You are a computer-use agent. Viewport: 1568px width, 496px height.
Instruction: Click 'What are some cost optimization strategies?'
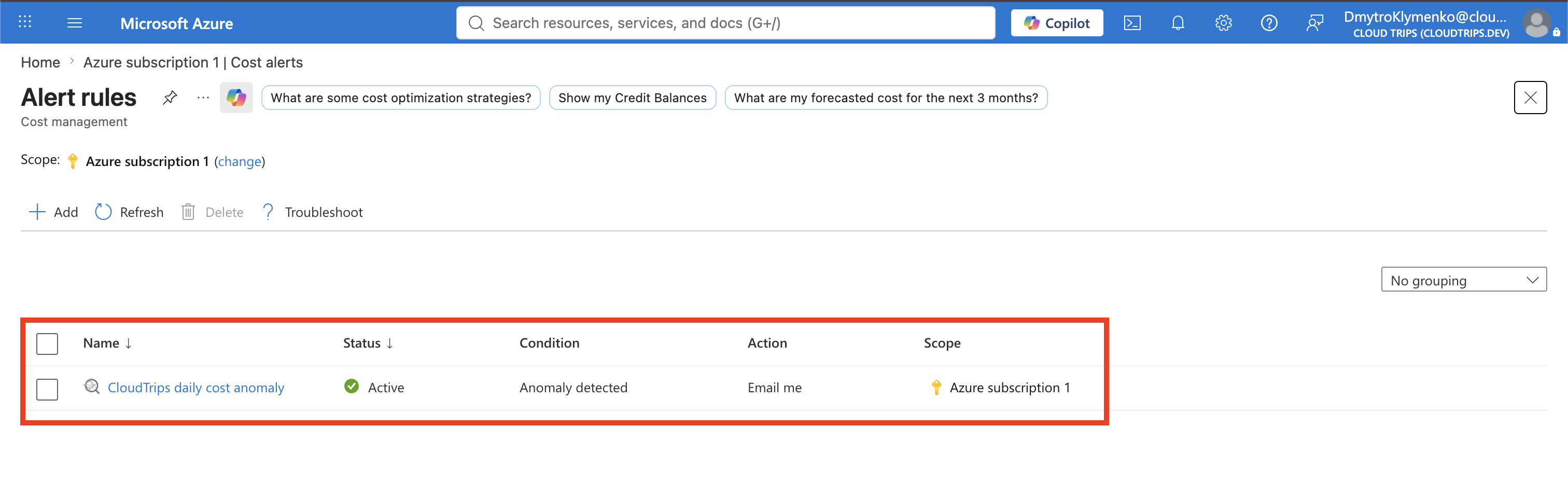click(x=400, y=98)
